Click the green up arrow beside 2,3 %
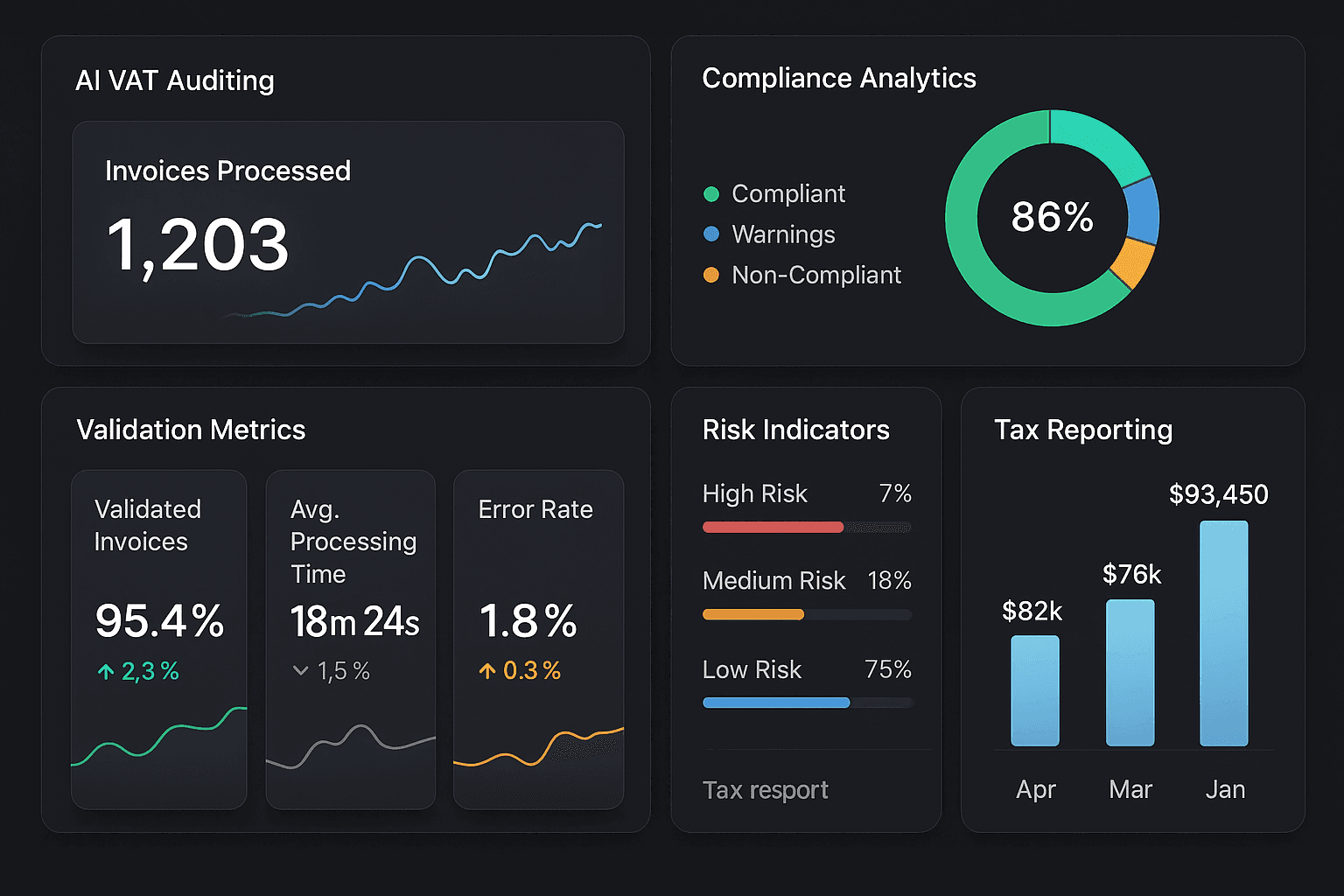The height and width of the screenshot is (896, 1344). click(x=106, y=672)
